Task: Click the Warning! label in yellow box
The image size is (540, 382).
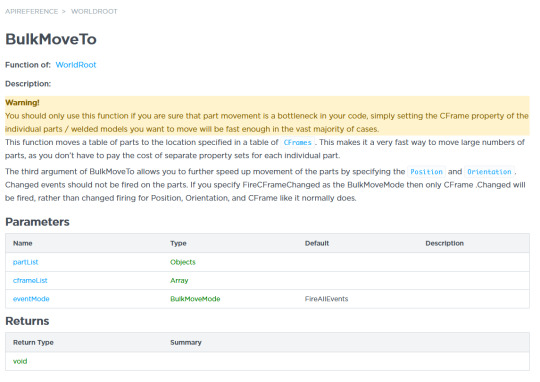Action: pyautogui.click(x=22, y=103)
